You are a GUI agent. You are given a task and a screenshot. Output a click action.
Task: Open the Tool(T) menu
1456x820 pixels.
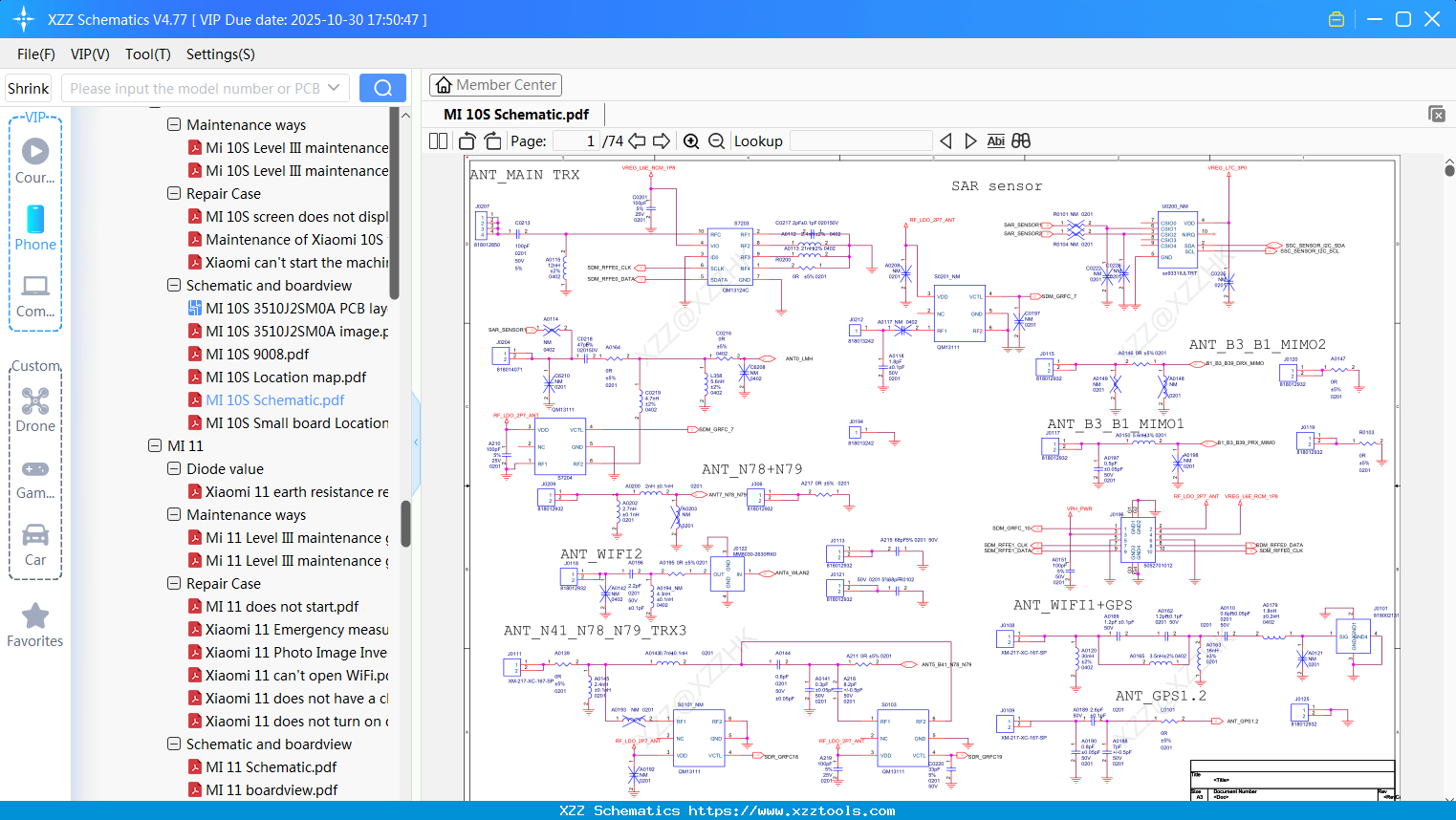coord(147,54)
